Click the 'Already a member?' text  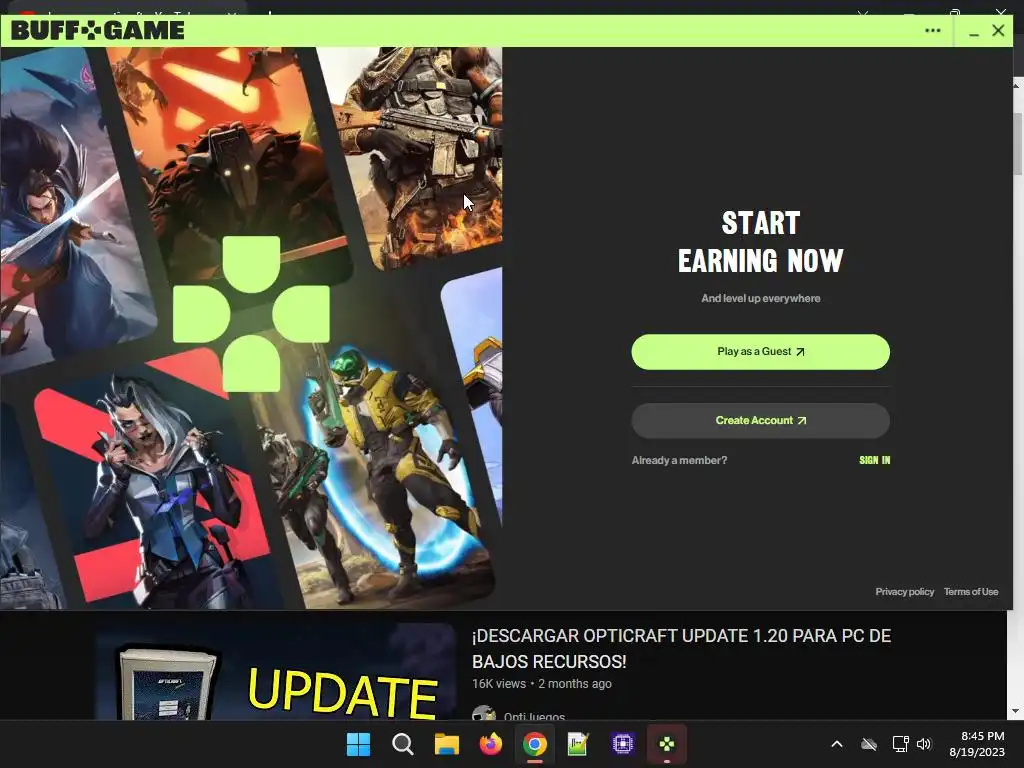[x=679, y=460]
